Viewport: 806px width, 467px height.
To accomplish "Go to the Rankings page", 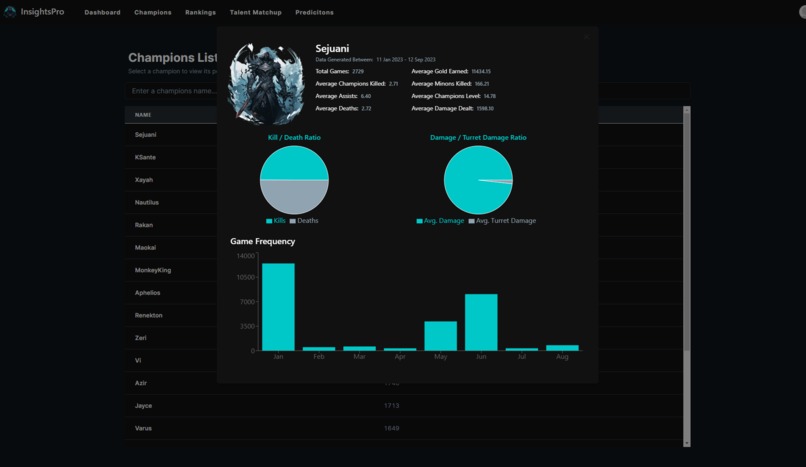I will [x=200, y=12].
